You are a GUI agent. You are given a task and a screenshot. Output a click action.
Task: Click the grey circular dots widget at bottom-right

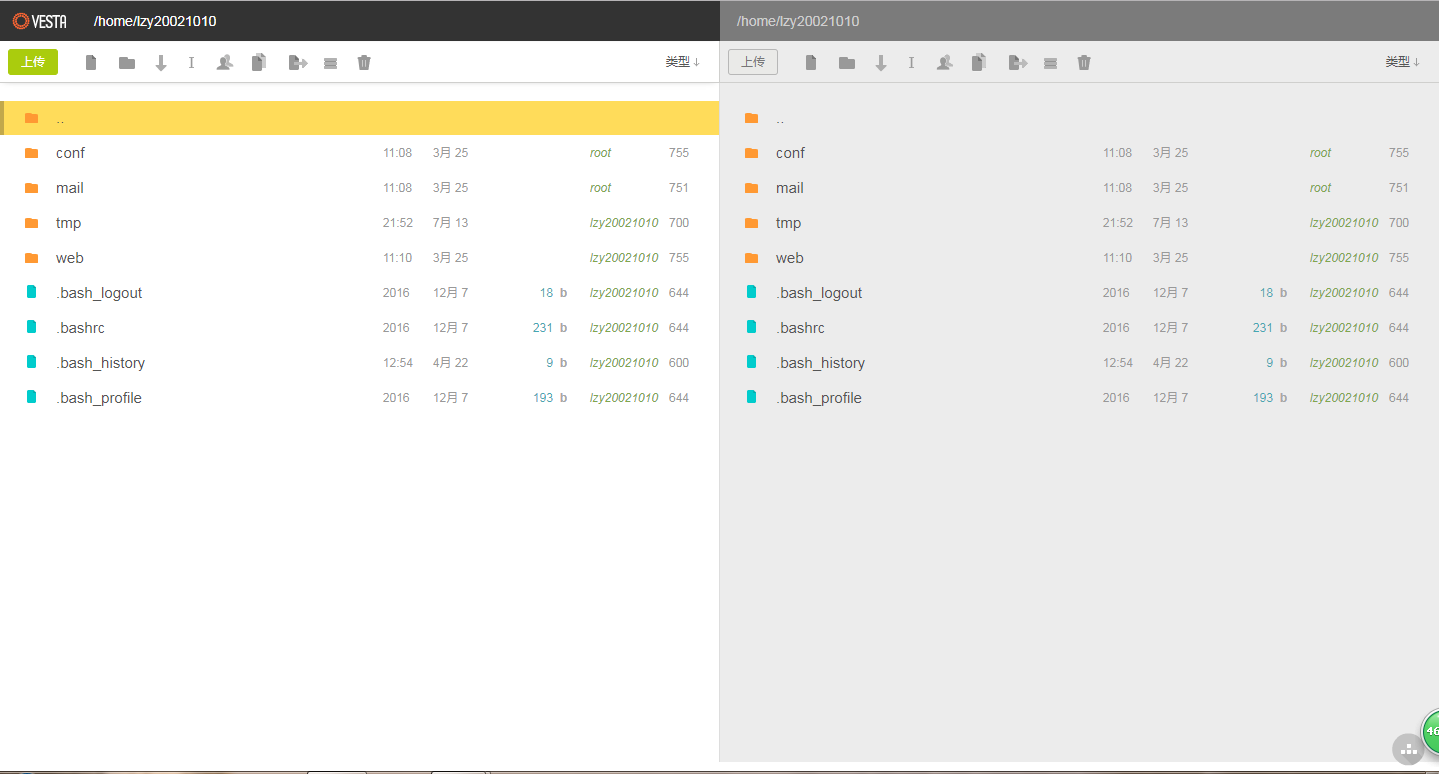pyautogui.click(x=1408, y=749)
